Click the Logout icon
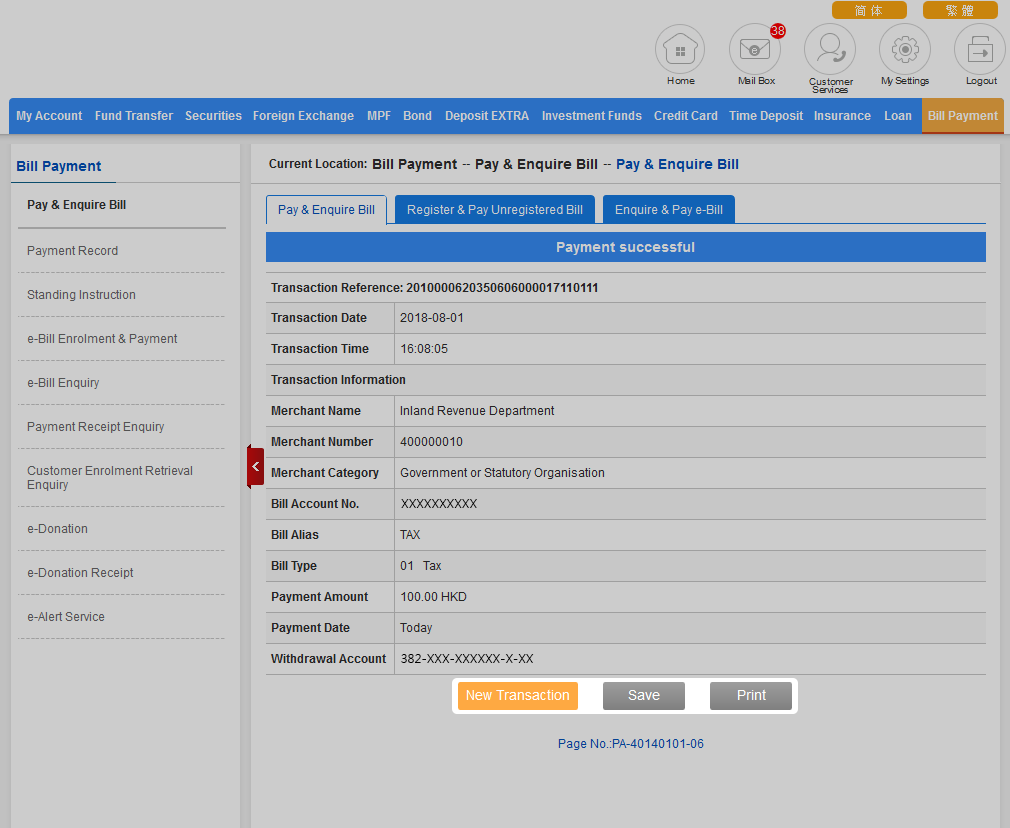The image size is (1010, 828). [980, 50]
